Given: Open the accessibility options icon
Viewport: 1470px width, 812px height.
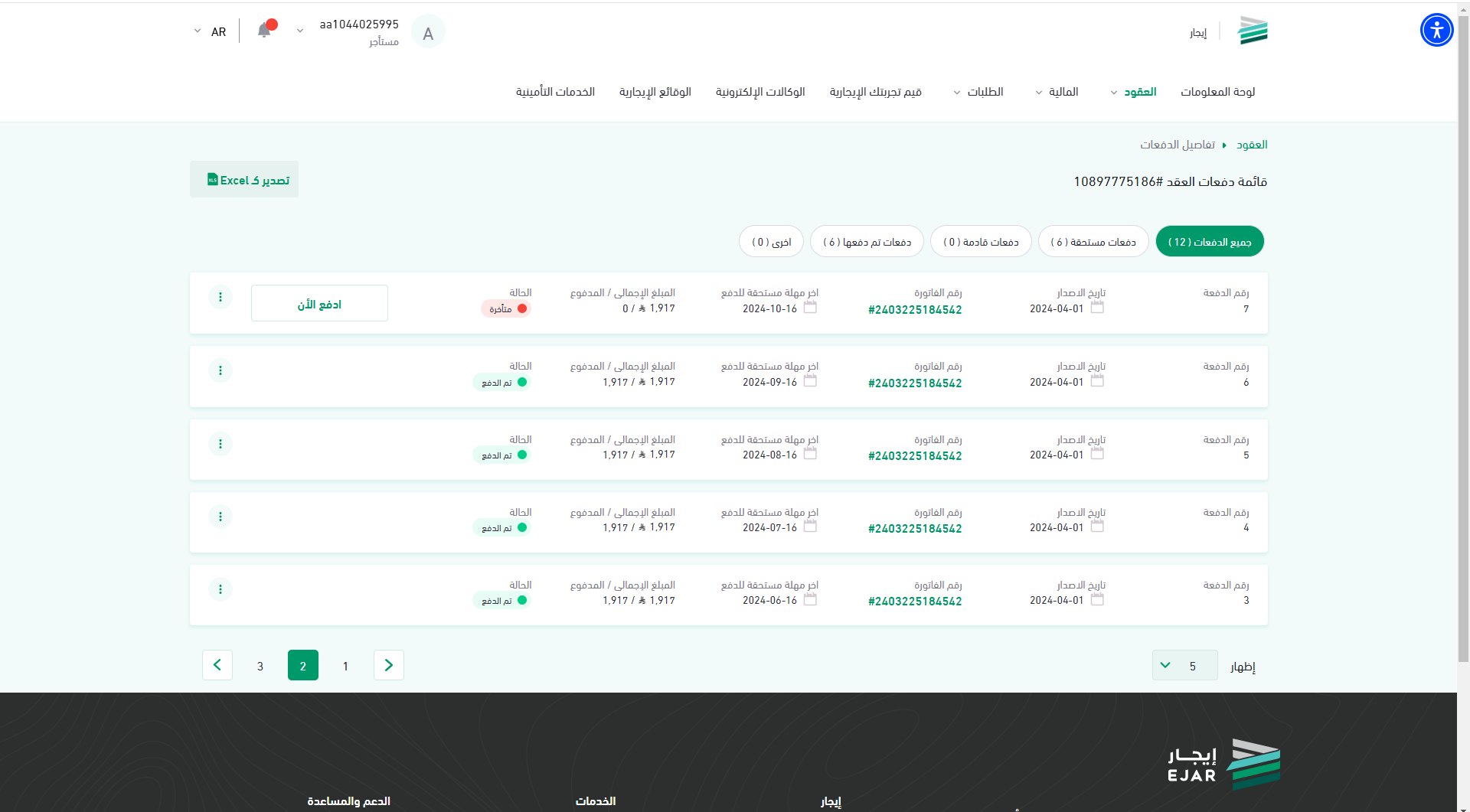Looking at the screenshot, I should pos(1436,31).
